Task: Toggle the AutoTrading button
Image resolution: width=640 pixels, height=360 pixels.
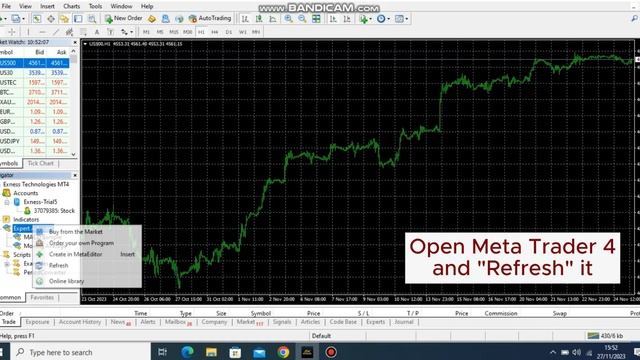Action: (x=210, y=18)
